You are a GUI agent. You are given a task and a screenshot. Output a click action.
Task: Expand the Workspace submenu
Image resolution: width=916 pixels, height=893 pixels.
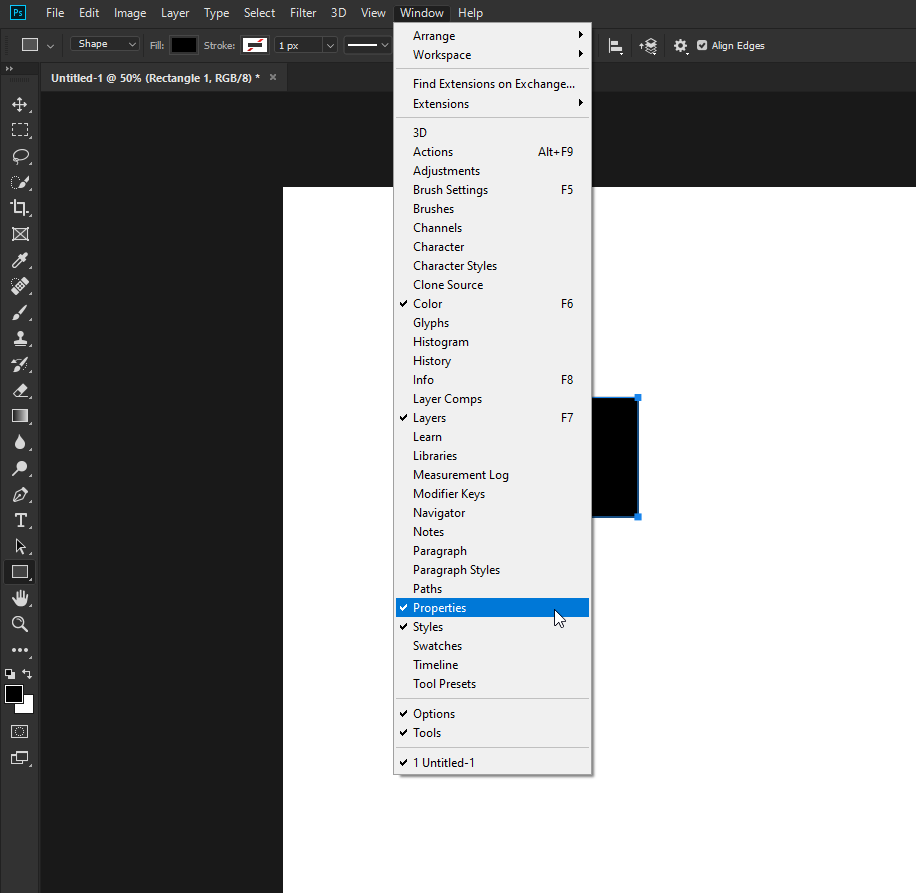(x=440, y=55)
